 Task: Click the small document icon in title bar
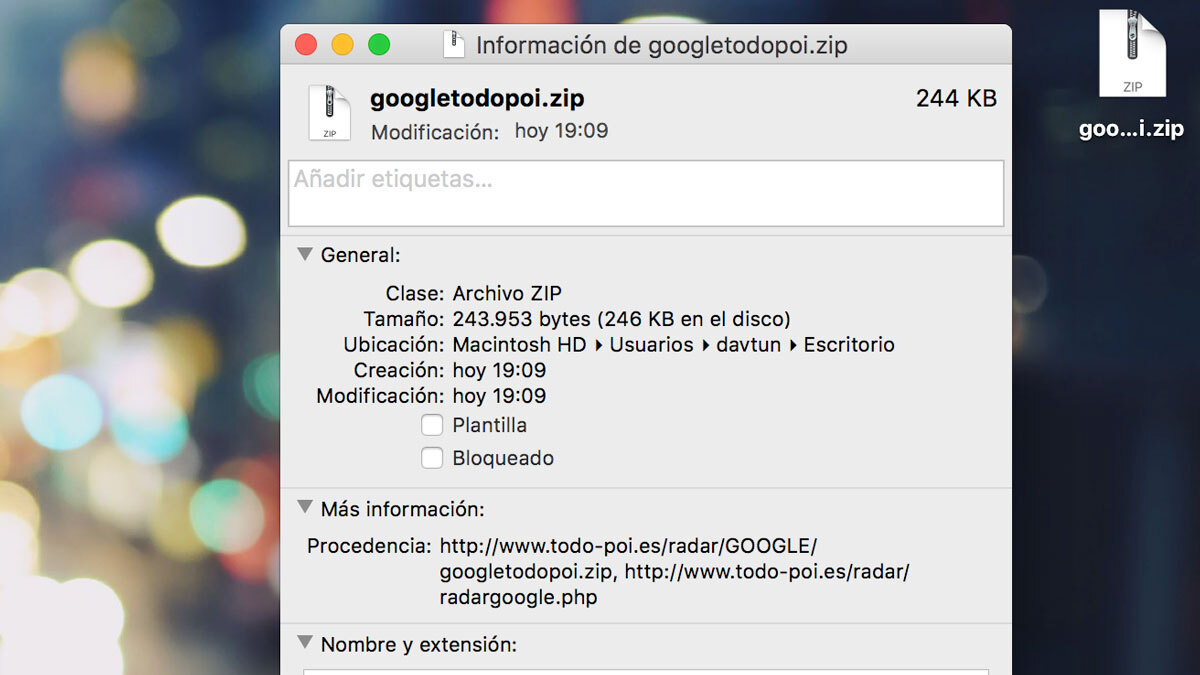pyautogui.click(x=454, y=45)
